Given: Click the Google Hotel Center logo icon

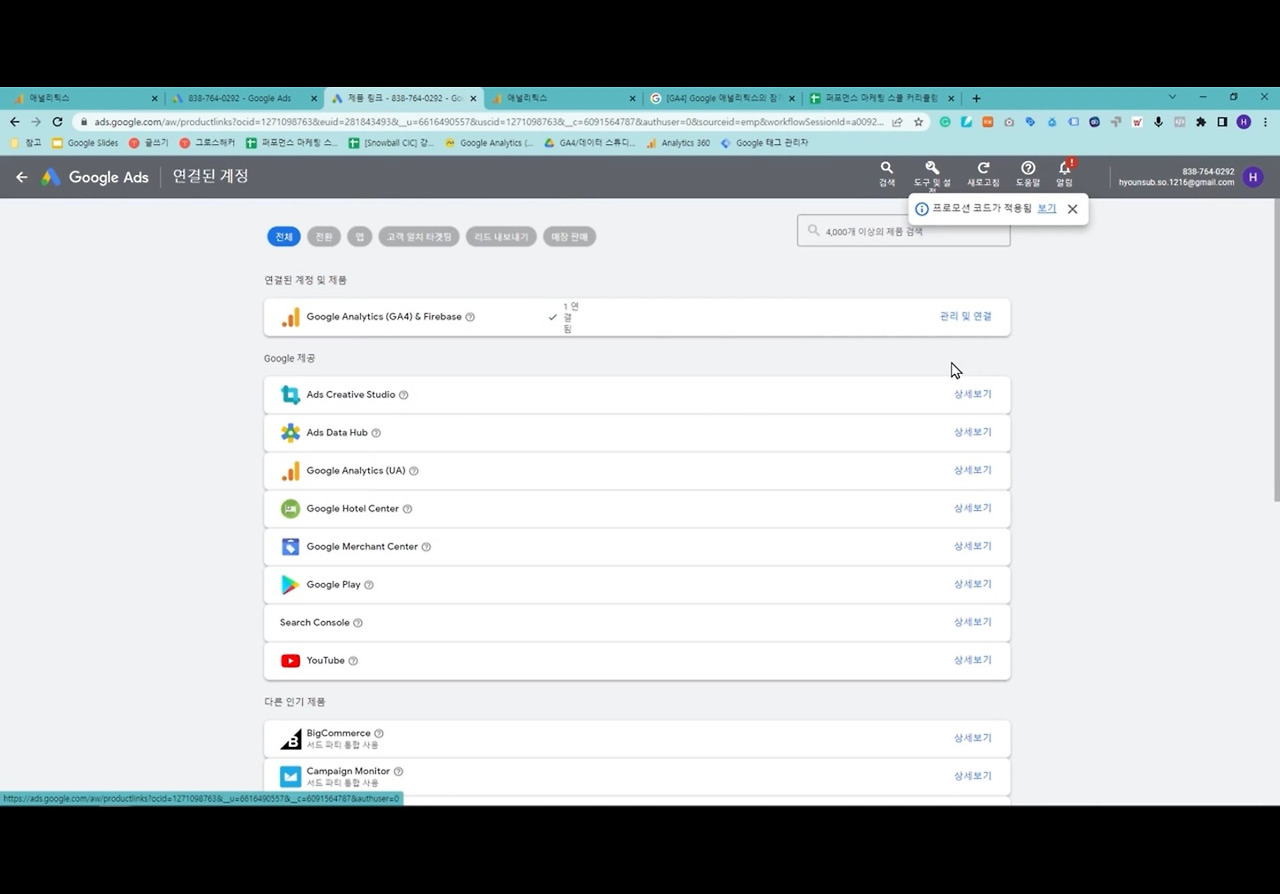Looking at the screenshot, I should click(x=290, y=509).
